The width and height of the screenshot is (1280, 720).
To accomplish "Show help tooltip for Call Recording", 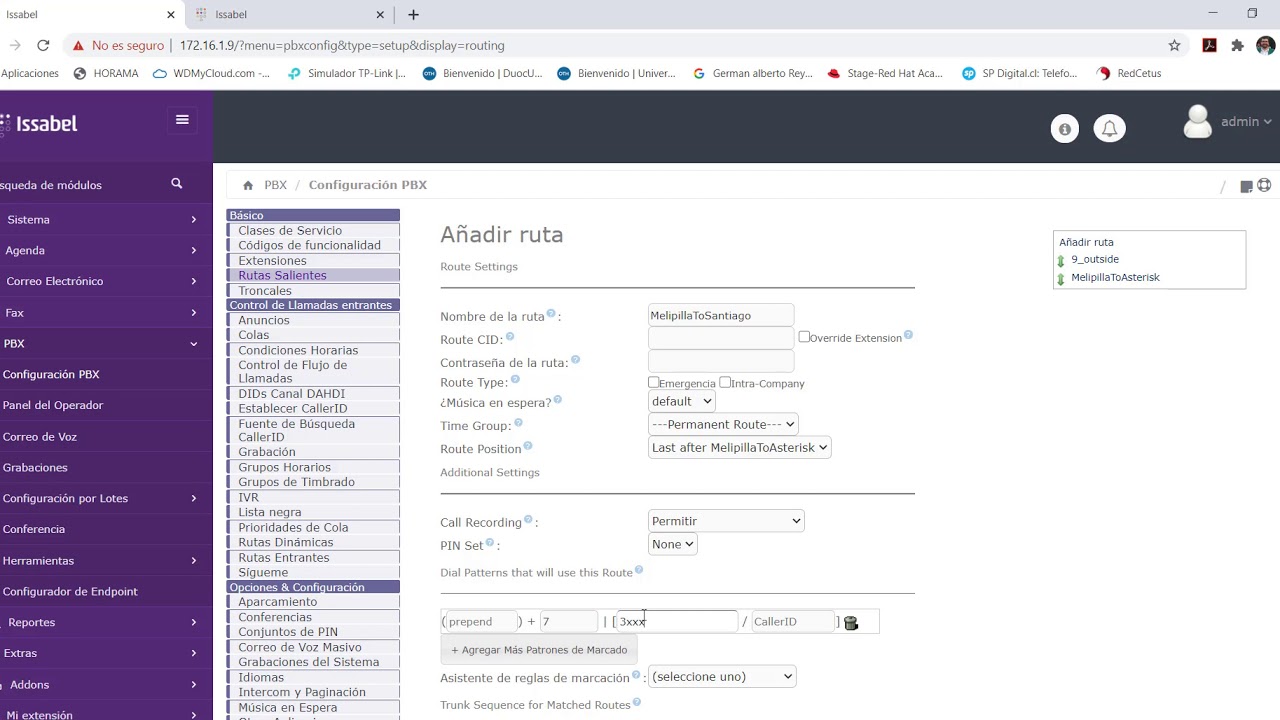I will pyautogui.click(x=528, y=520).
